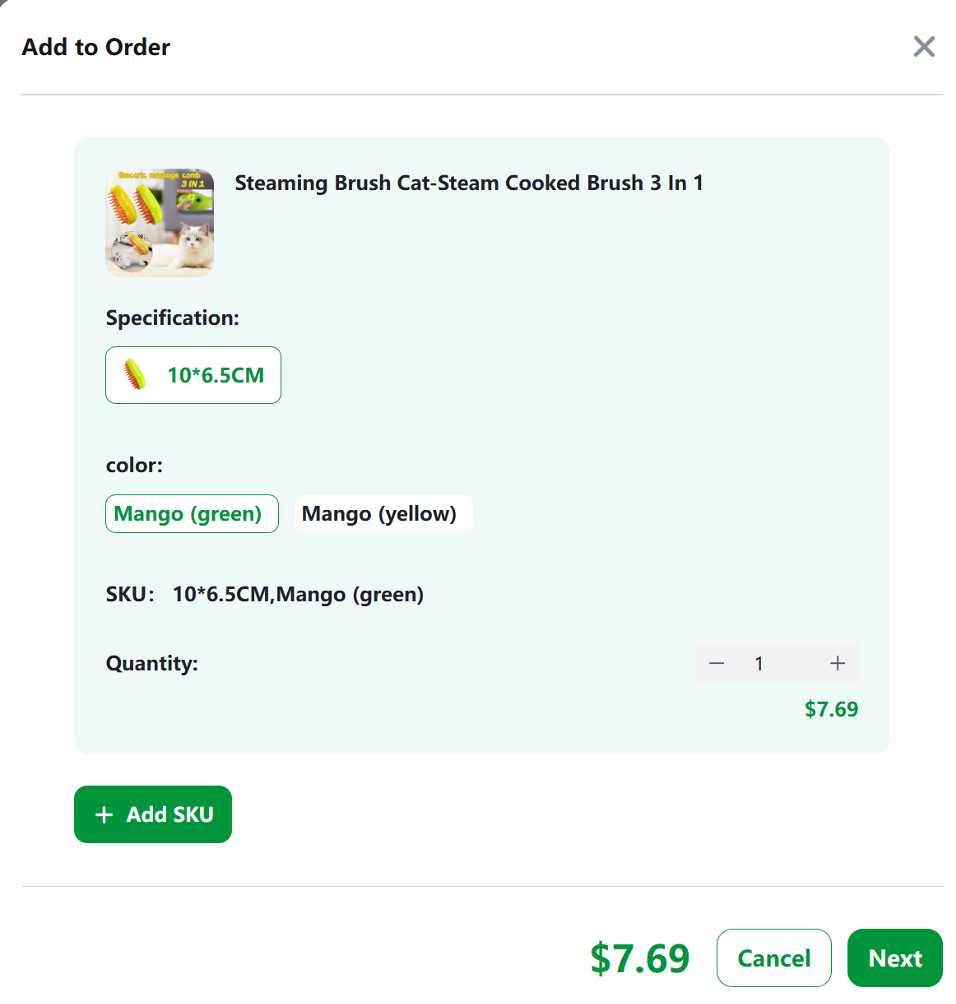The width and height of the screenshot is (956, 1004).
Task: Choose the Mango (green) color option
Action: pyautogui.click(x=191, y=514)
